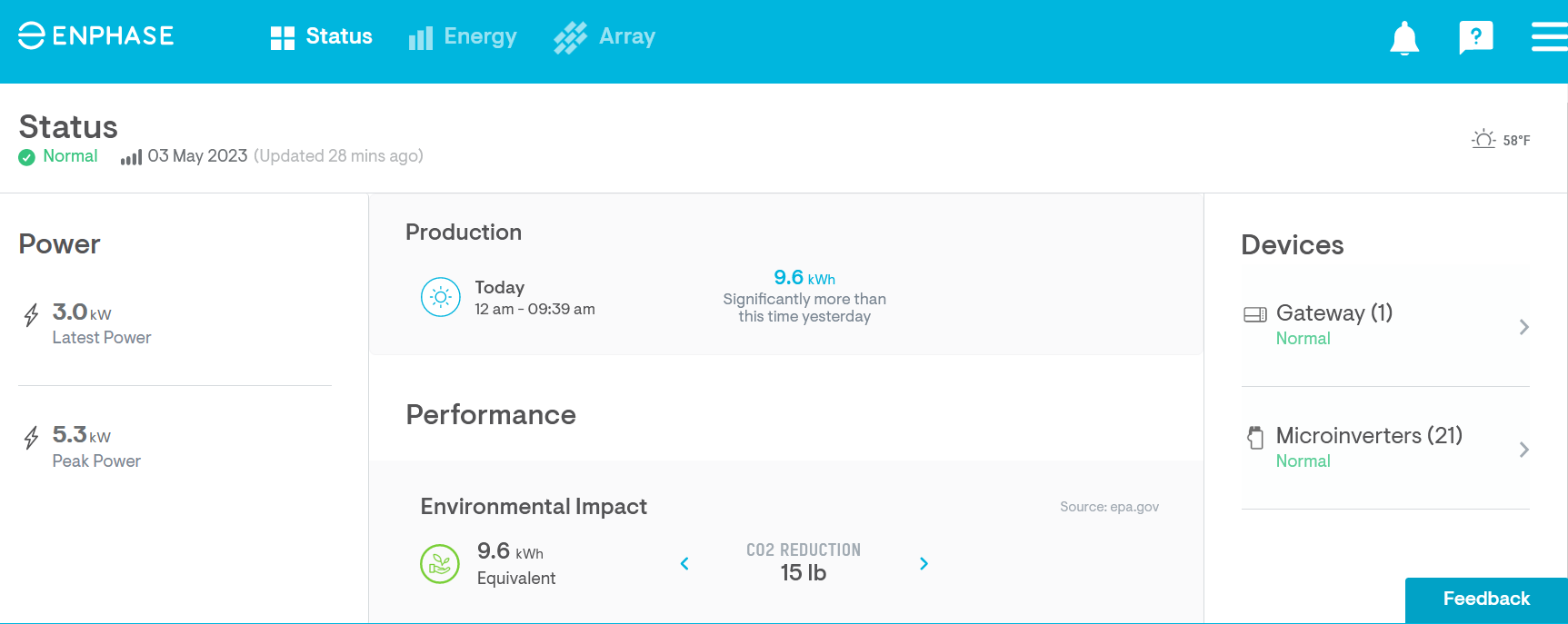The height and width of the screenshot is (624, 1568).
Task: Open Microinverters (21) device row
Action: [x=1385, y=449]
